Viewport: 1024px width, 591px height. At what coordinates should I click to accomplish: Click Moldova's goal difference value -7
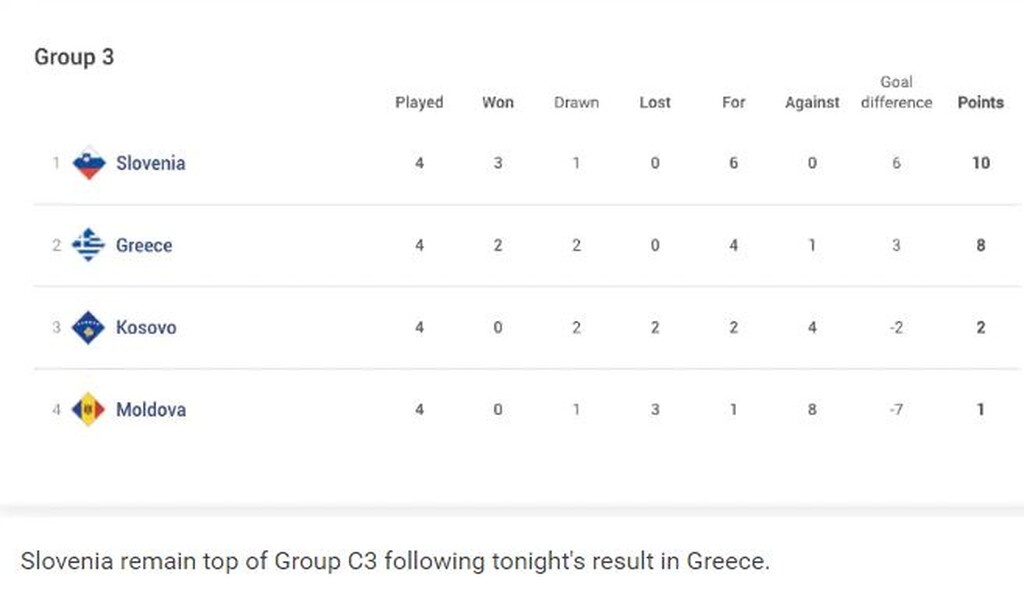click(x=896, y=409)
